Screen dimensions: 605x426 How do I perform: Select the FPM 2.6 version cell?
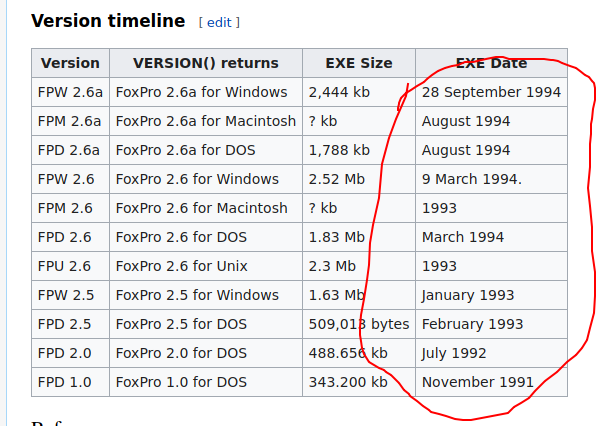70,208
